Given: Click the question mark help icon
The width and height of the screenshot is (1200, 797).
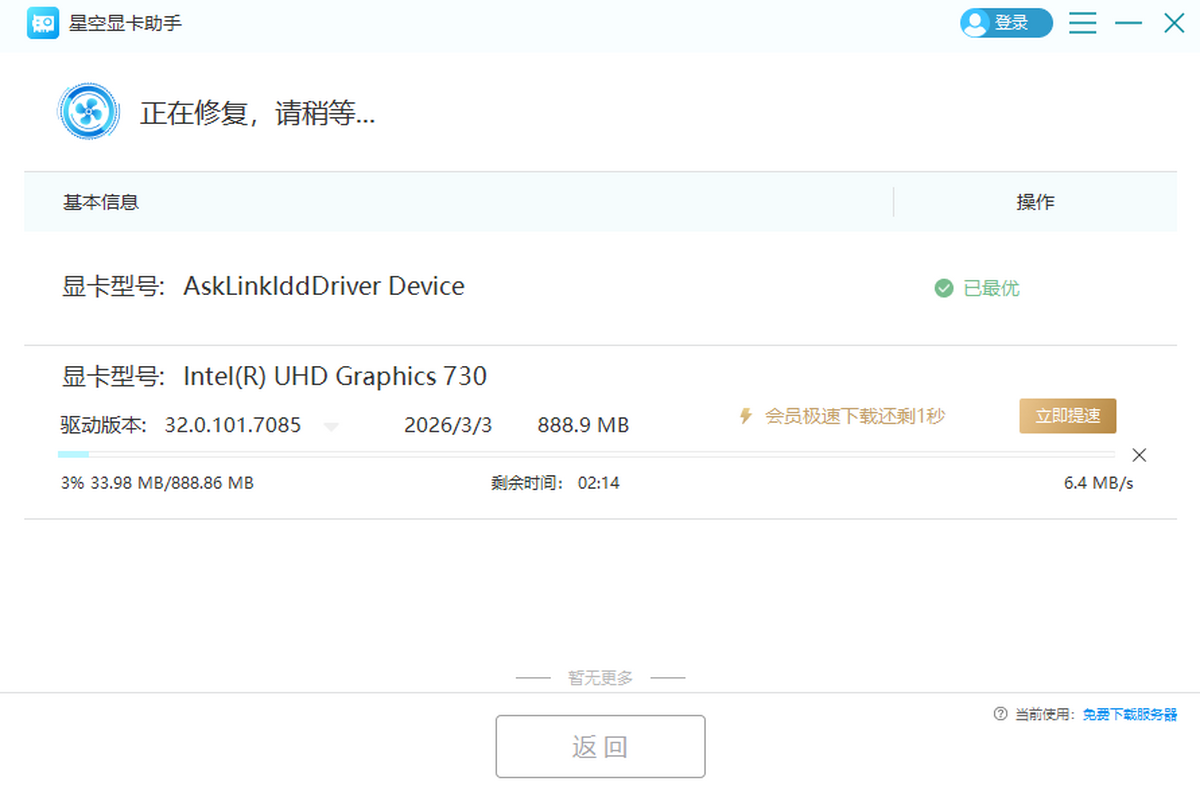Looking at the screenshot, I should point(1000,714).
